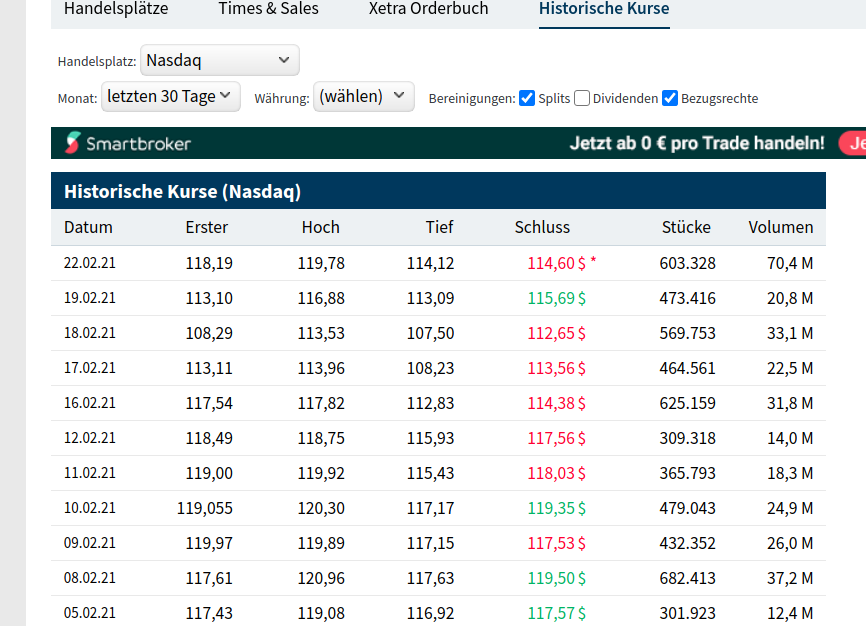Click the Smartbroker banner slogan text

pyautogui.click(x=697, y=144)
